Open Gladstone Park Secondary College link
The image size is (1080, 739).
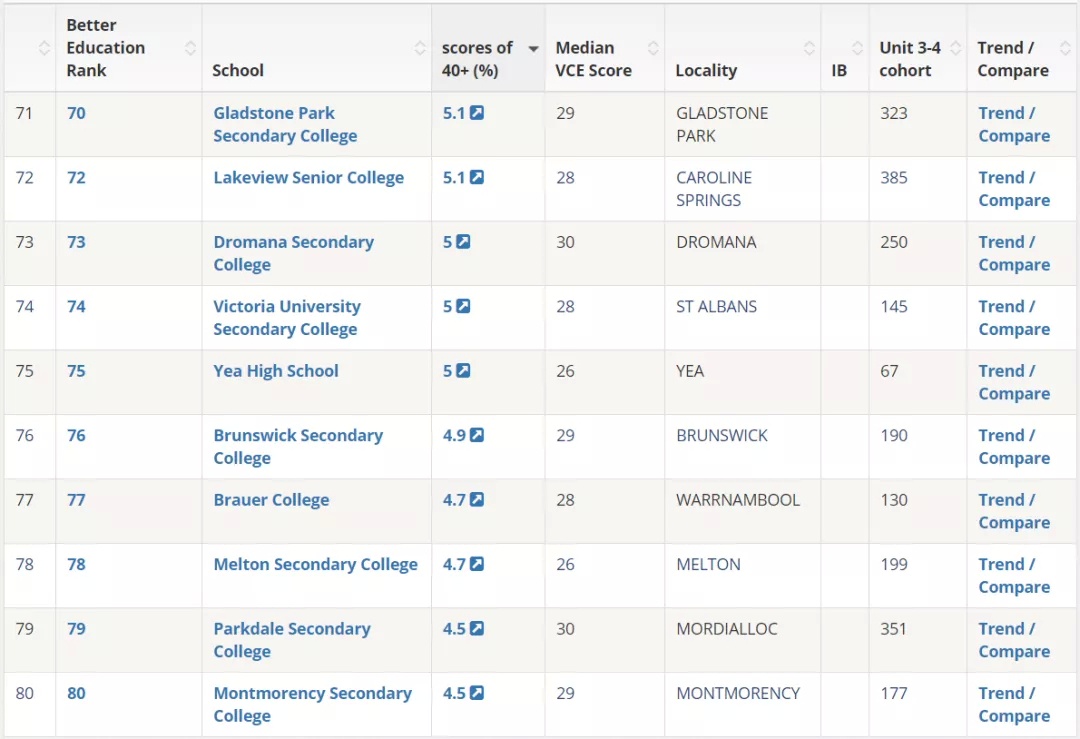[x=285, y=124]
